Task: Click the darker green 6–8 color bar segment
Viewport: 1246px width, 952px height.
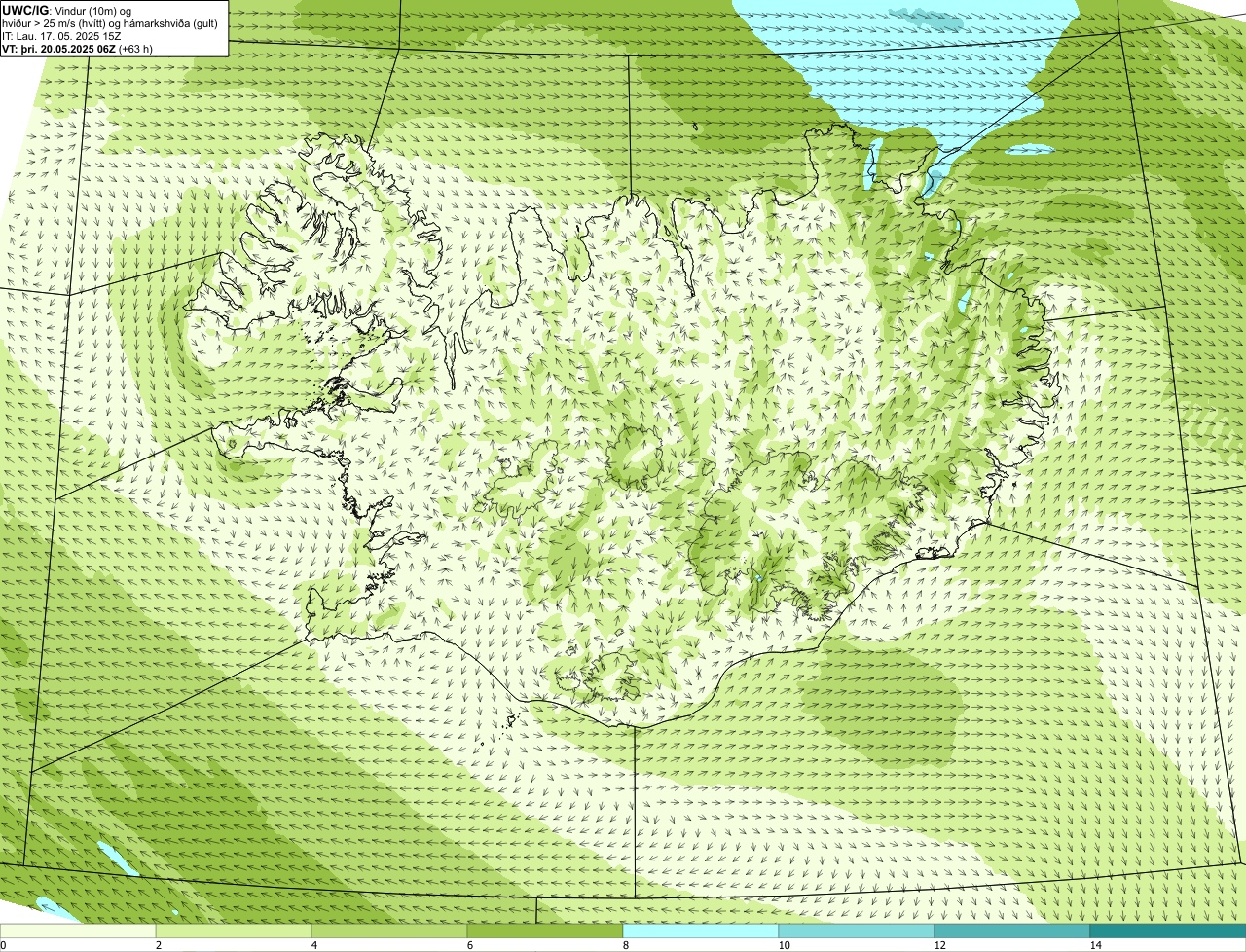Action: tap(545, 931)
